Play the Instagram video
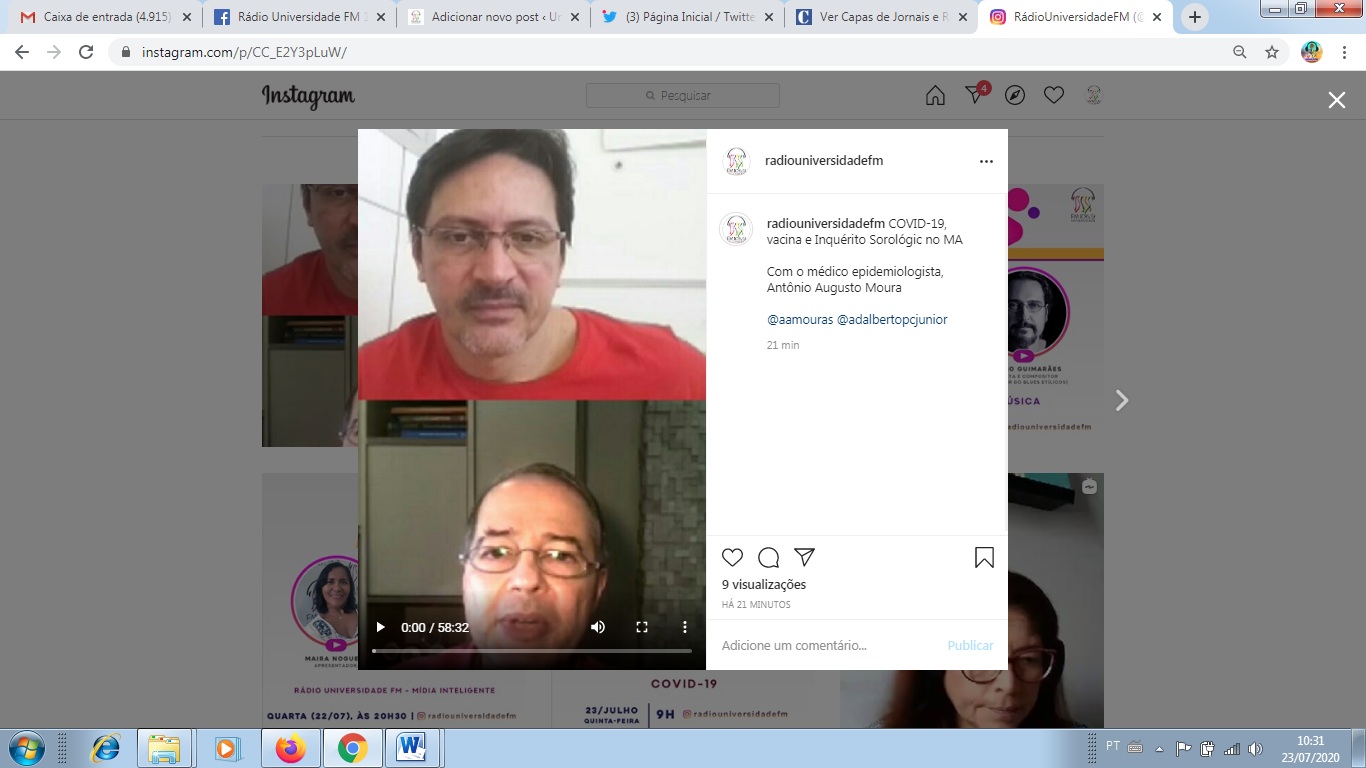Screen dimensions: 1366x768 coord(380,627)
